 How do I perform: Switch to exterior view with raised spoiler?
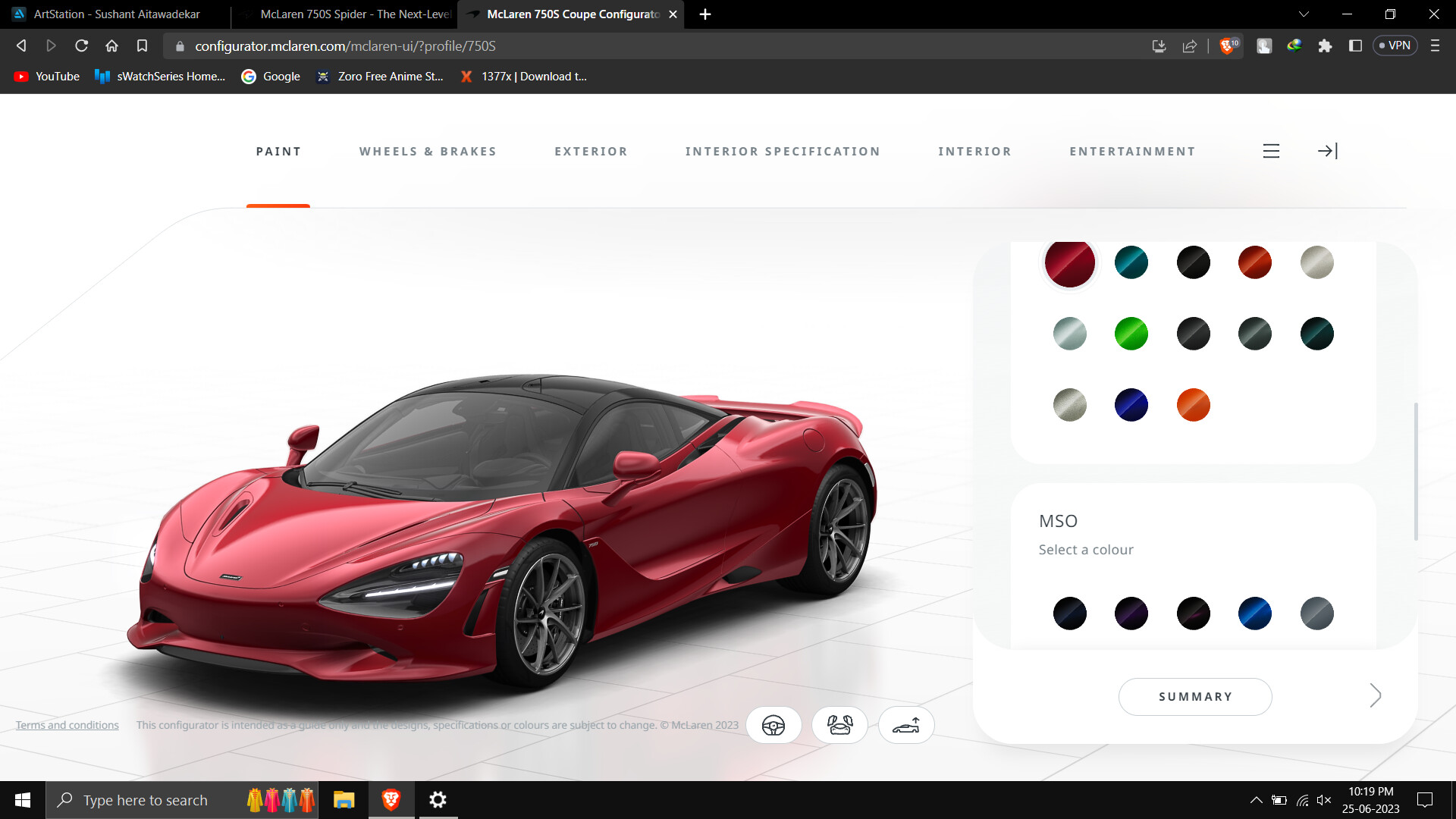pos(906,725)
